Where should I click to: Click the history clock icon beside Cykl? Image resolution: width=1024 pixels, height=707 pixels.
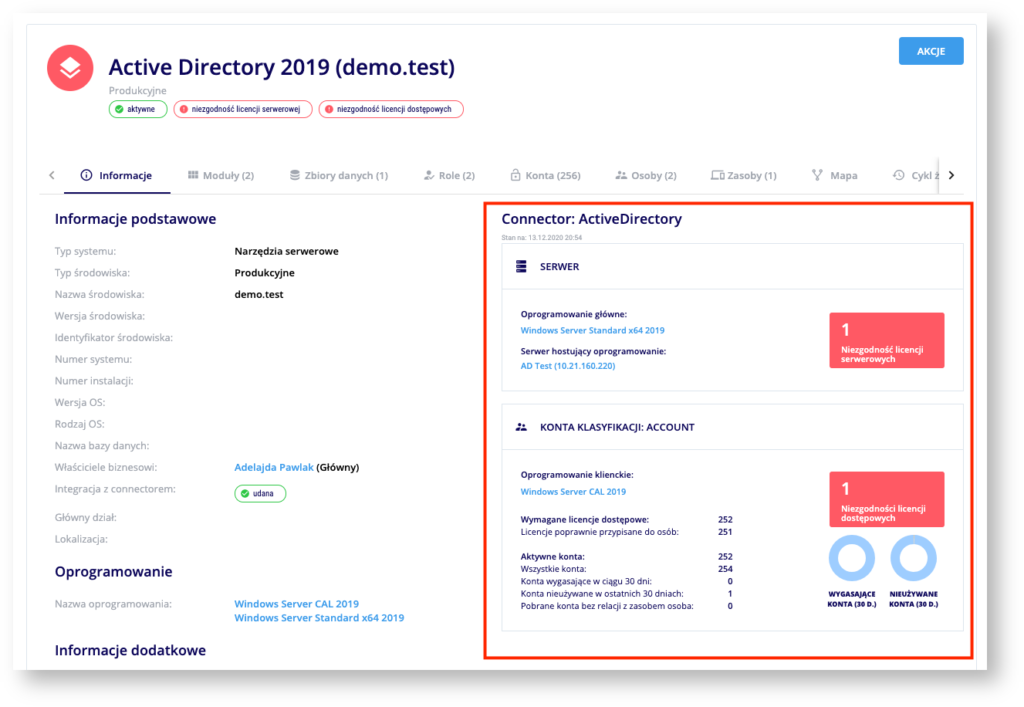(899, 175)
